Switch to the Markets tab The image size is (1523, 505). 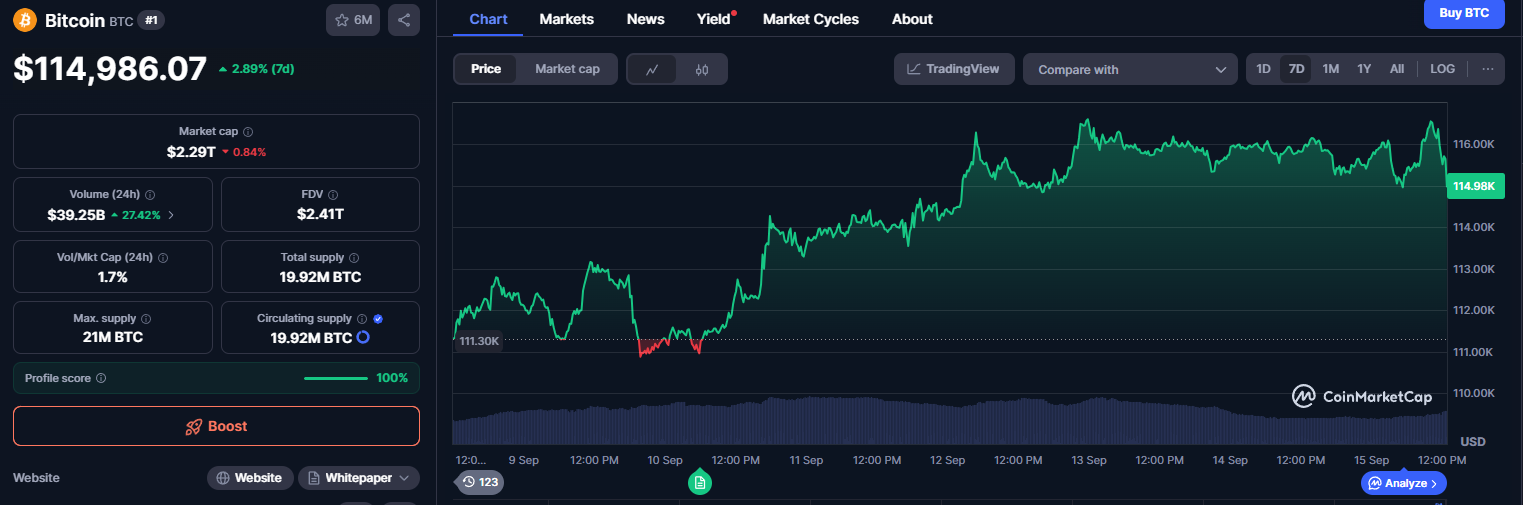coord(566,19)
